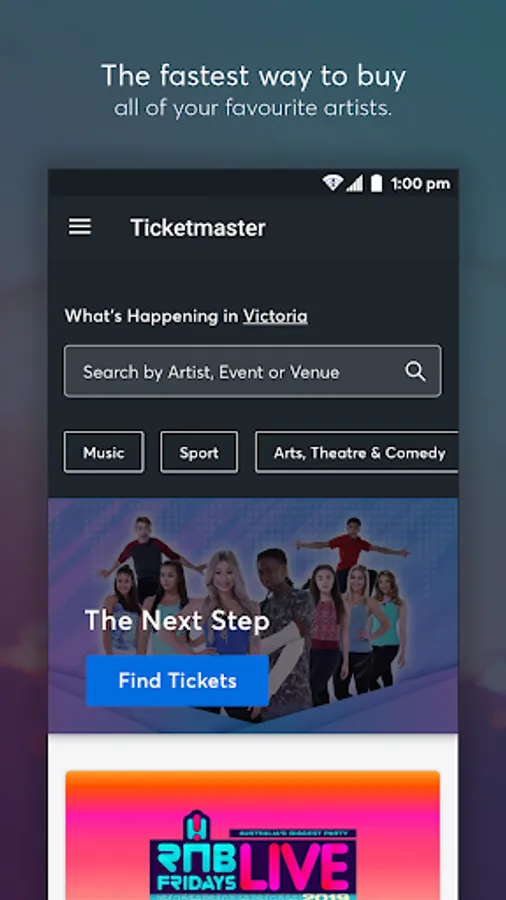The height and width of the screenshot is (900, 506).
Task: Tap The Next Step event title
Action: pyautogui.click(x=177, y=621)
